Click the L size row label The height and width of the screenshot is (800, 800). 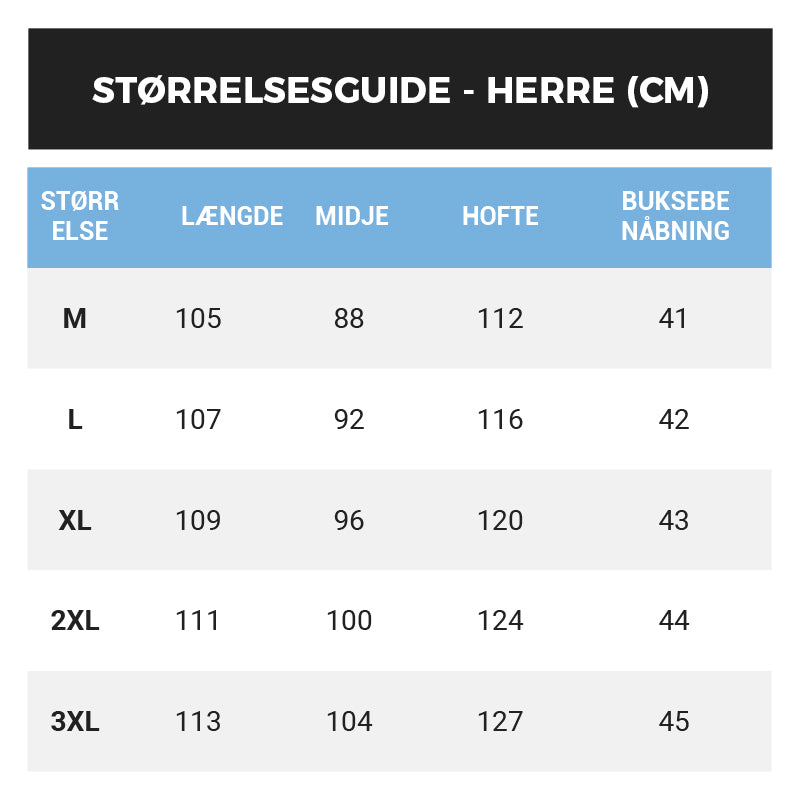[x=75, y=420]
